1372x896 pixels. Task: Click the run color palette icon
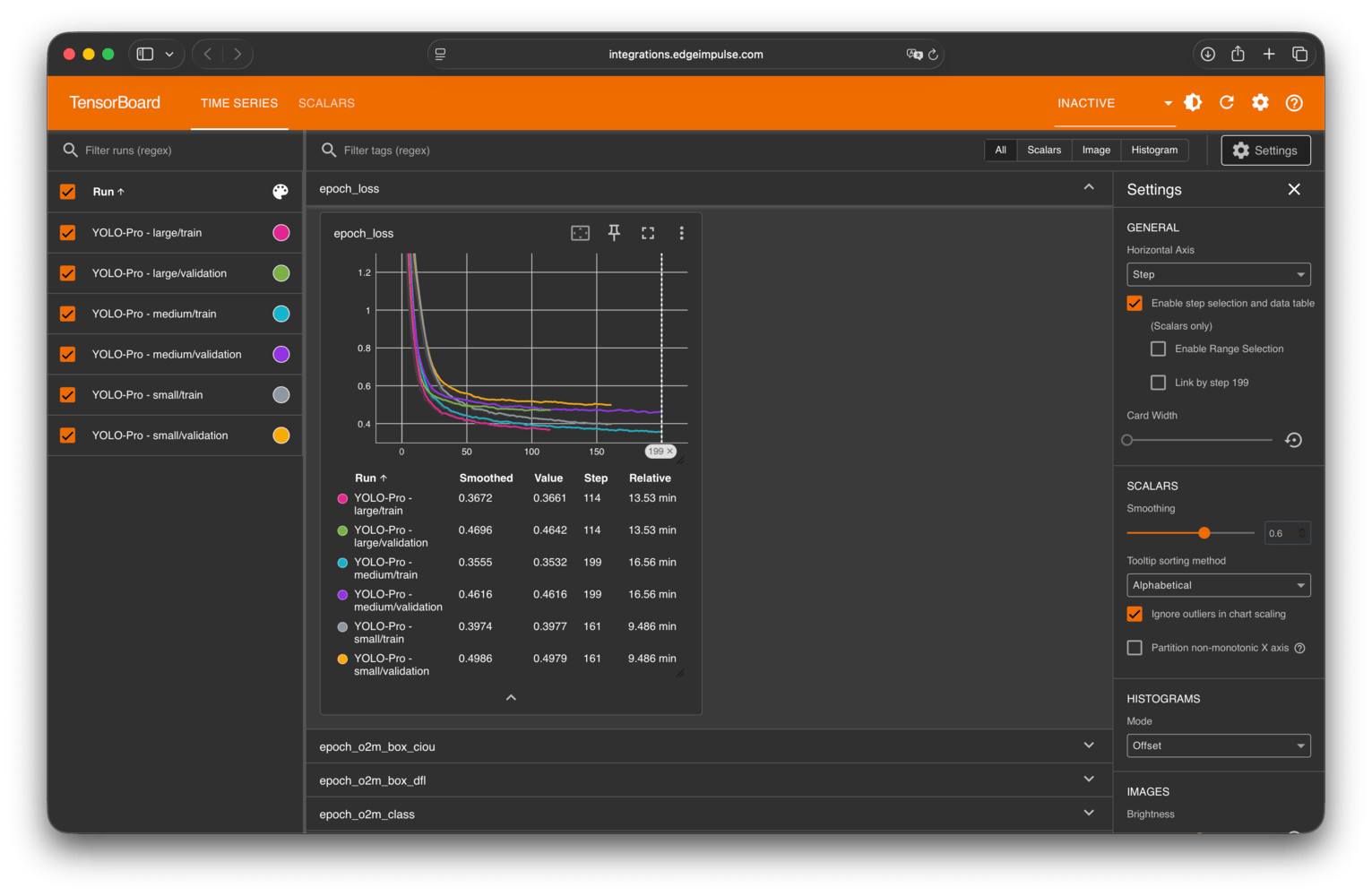coord(280,192)
